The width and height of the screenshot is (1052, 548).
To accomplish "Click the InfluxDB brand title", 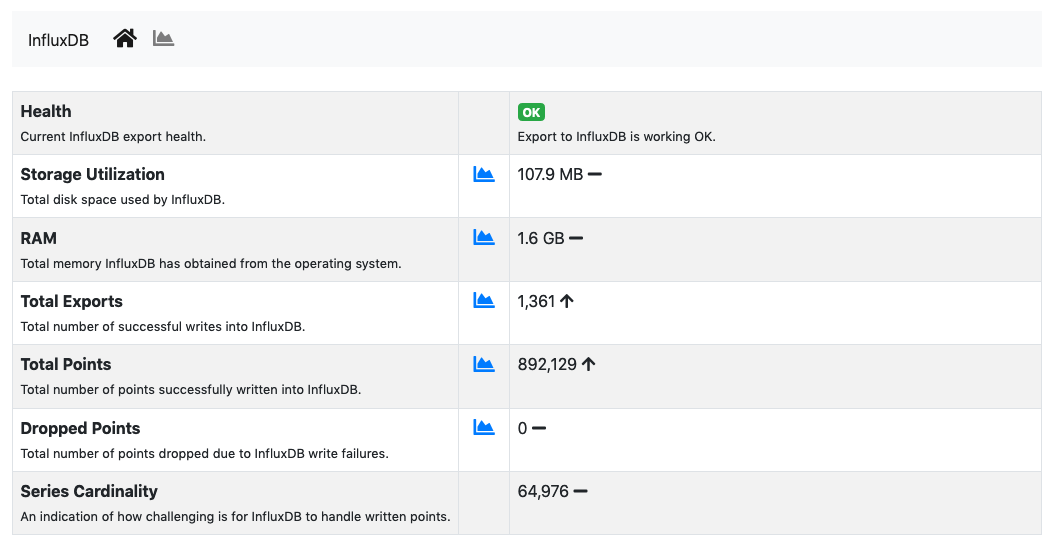I will (58, 40).
